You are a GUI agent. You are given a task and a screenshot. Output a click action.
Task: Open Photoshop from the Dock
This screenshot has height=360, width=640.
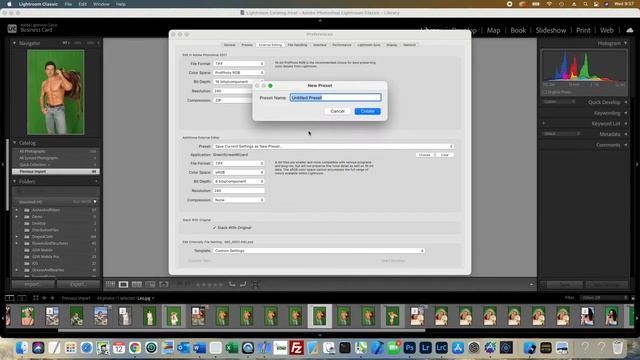409,348
